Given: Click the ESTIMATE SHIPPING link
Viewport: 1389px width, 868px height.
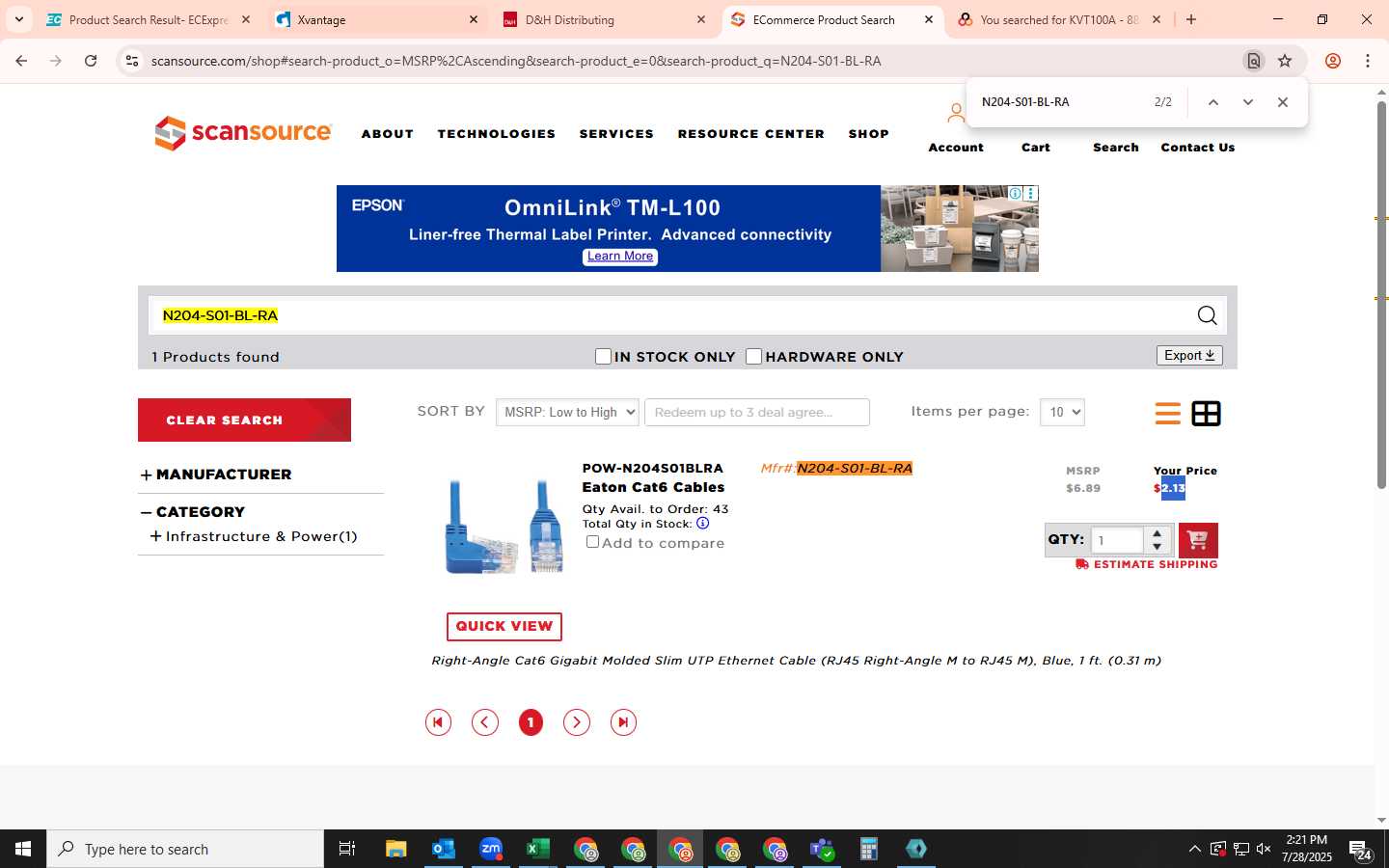Looking at the screenshot, I should (x=1147, y=564).
